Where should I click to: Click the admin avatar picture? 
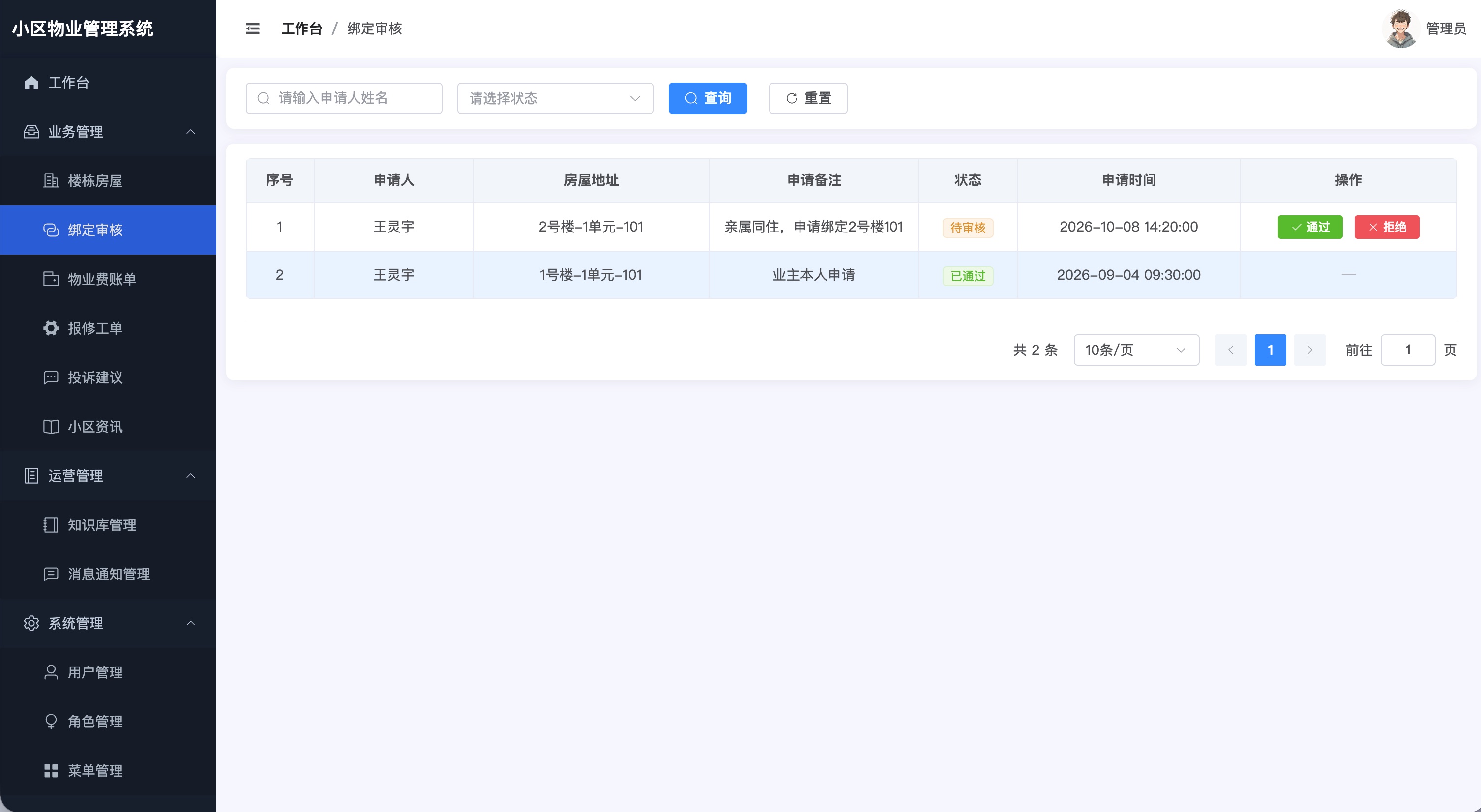[x=1400, y=29]
